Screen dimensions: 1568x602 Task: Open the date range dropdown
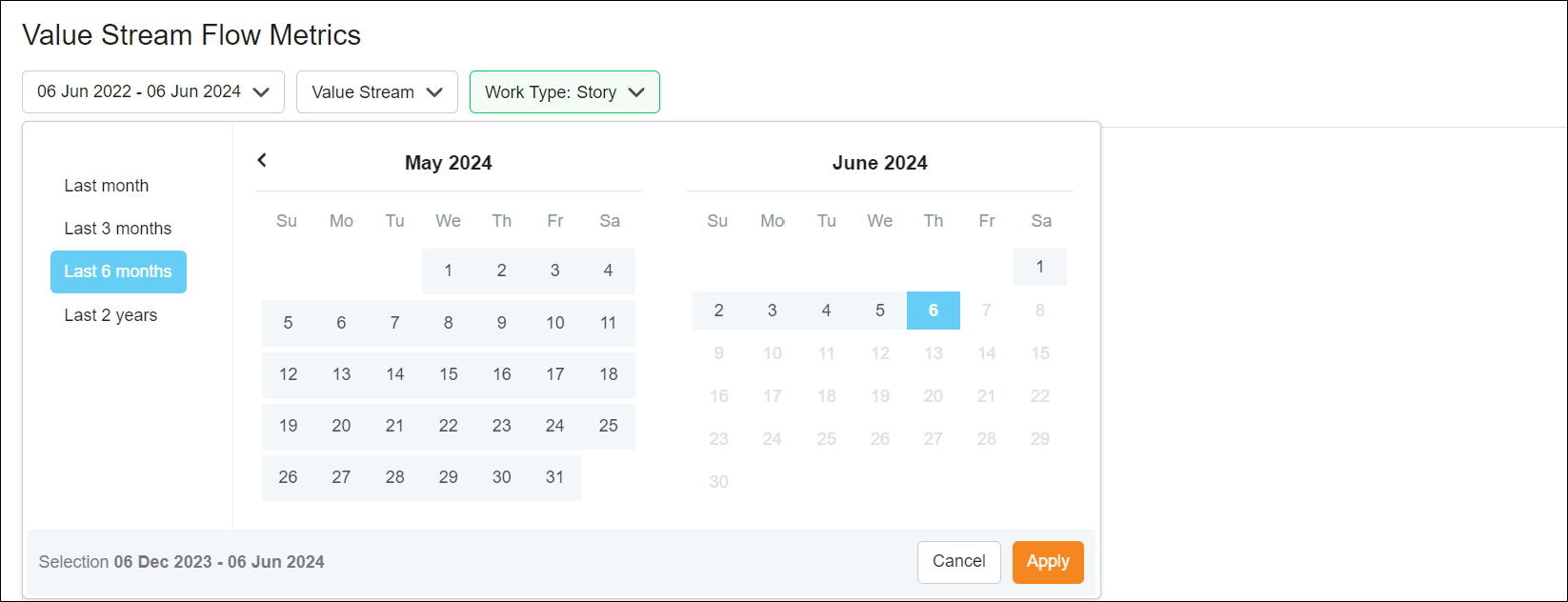pyautogui.click(x=153, y=92)
